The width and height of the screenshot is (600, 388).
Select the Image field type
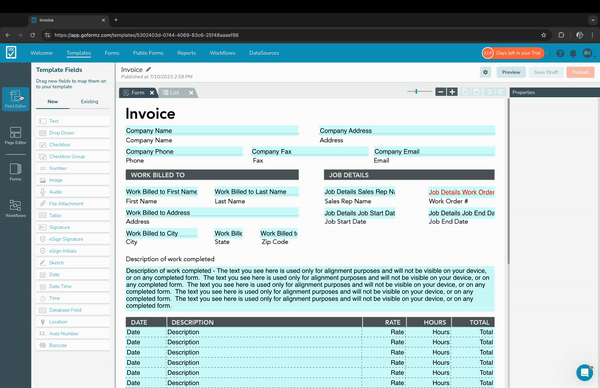[x=73, y=180]
